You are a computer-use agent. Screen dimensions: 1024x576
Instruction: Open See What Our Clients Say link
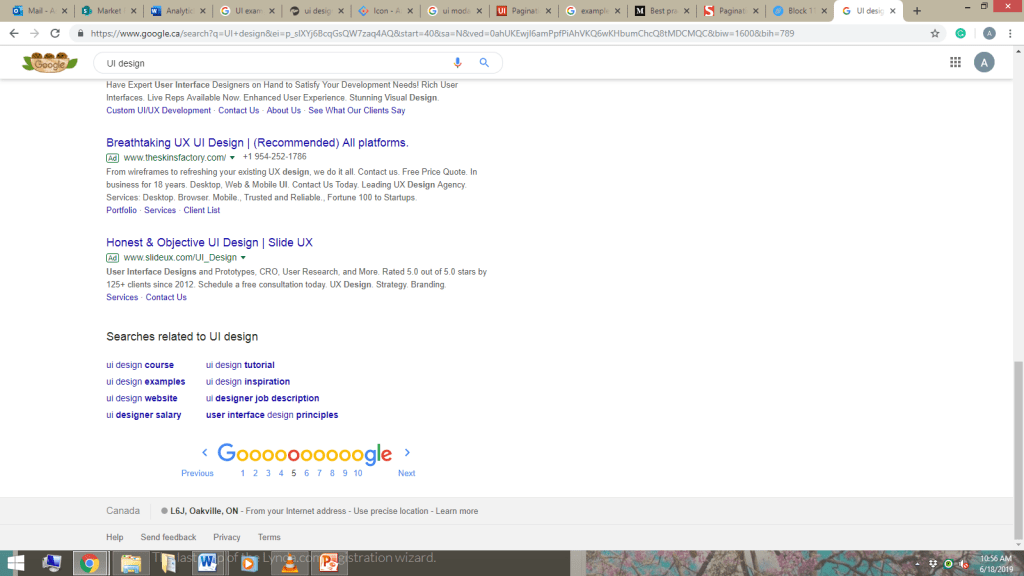pos(357,110)
